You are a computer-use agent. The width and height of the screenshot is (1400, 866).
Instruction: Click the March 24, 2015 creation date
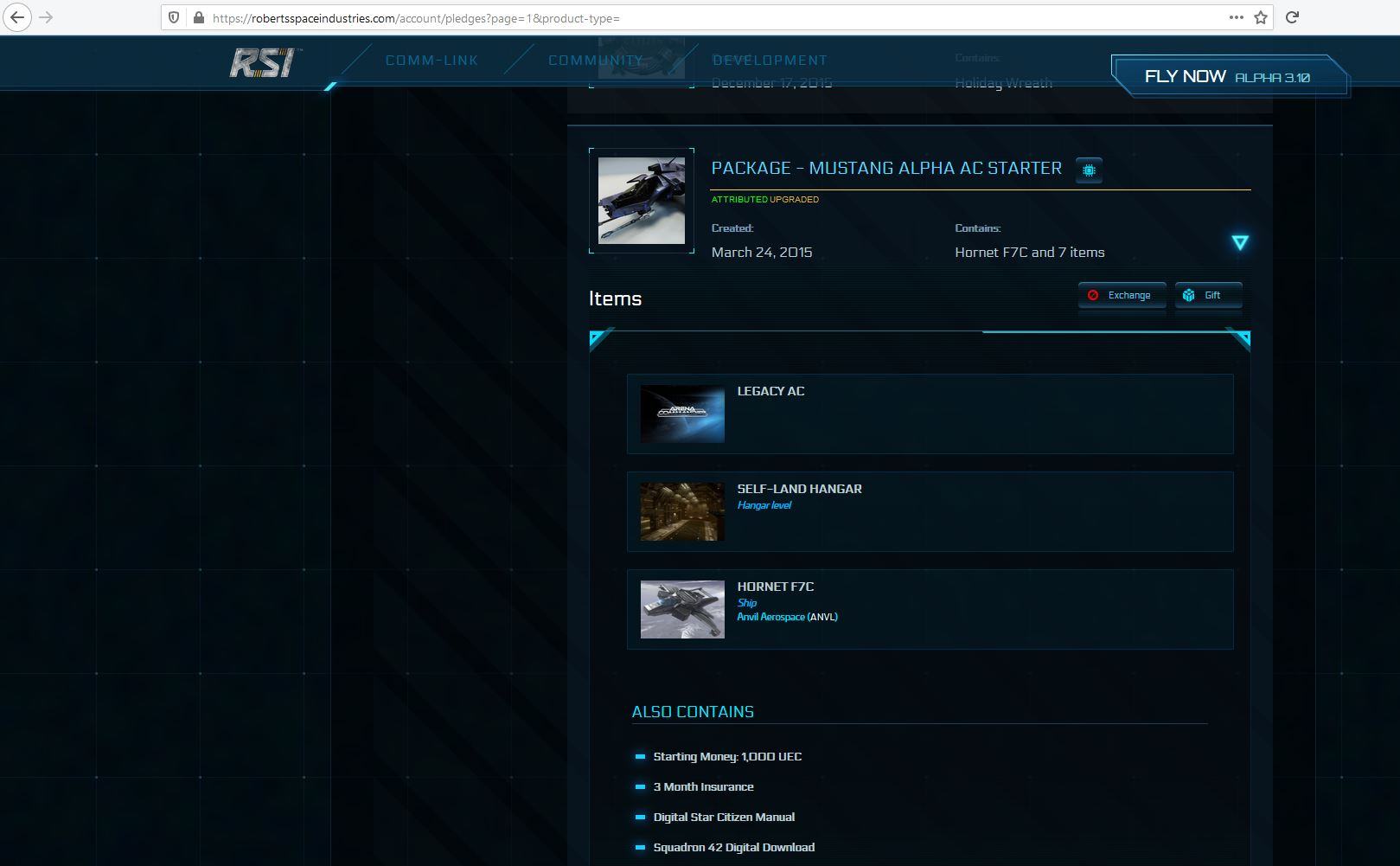[762, 253]
